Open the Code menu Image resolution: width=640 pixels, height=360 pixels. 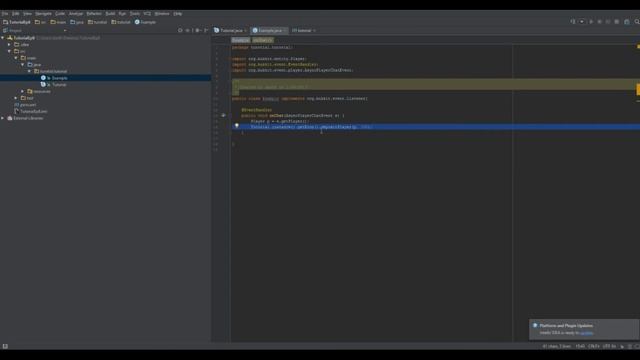tap(60, 13)
